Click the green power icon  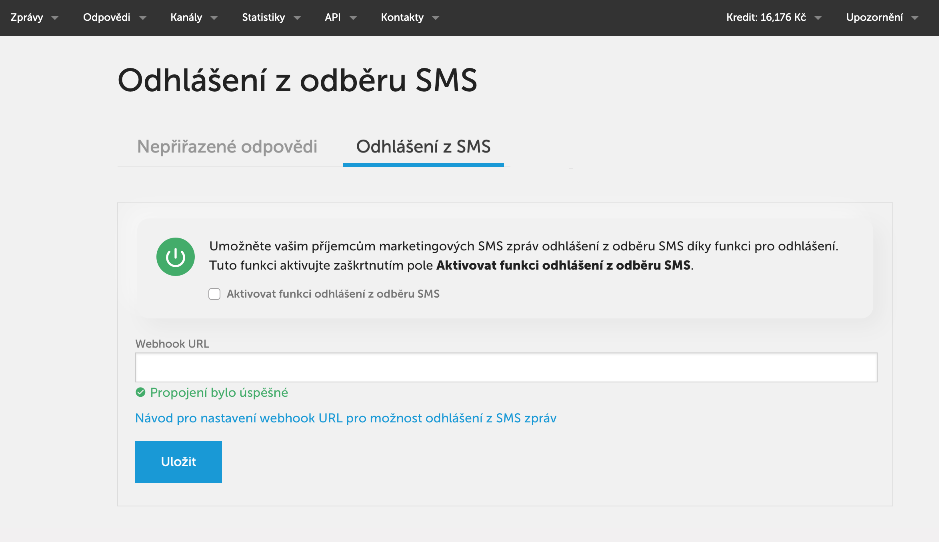pyautogui.click(x=175, y=257)
